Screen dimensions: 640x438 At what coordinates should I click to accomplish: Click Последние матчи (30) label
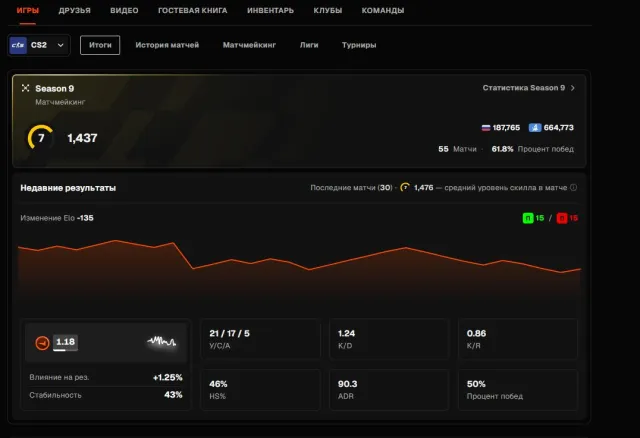point(351,188)
